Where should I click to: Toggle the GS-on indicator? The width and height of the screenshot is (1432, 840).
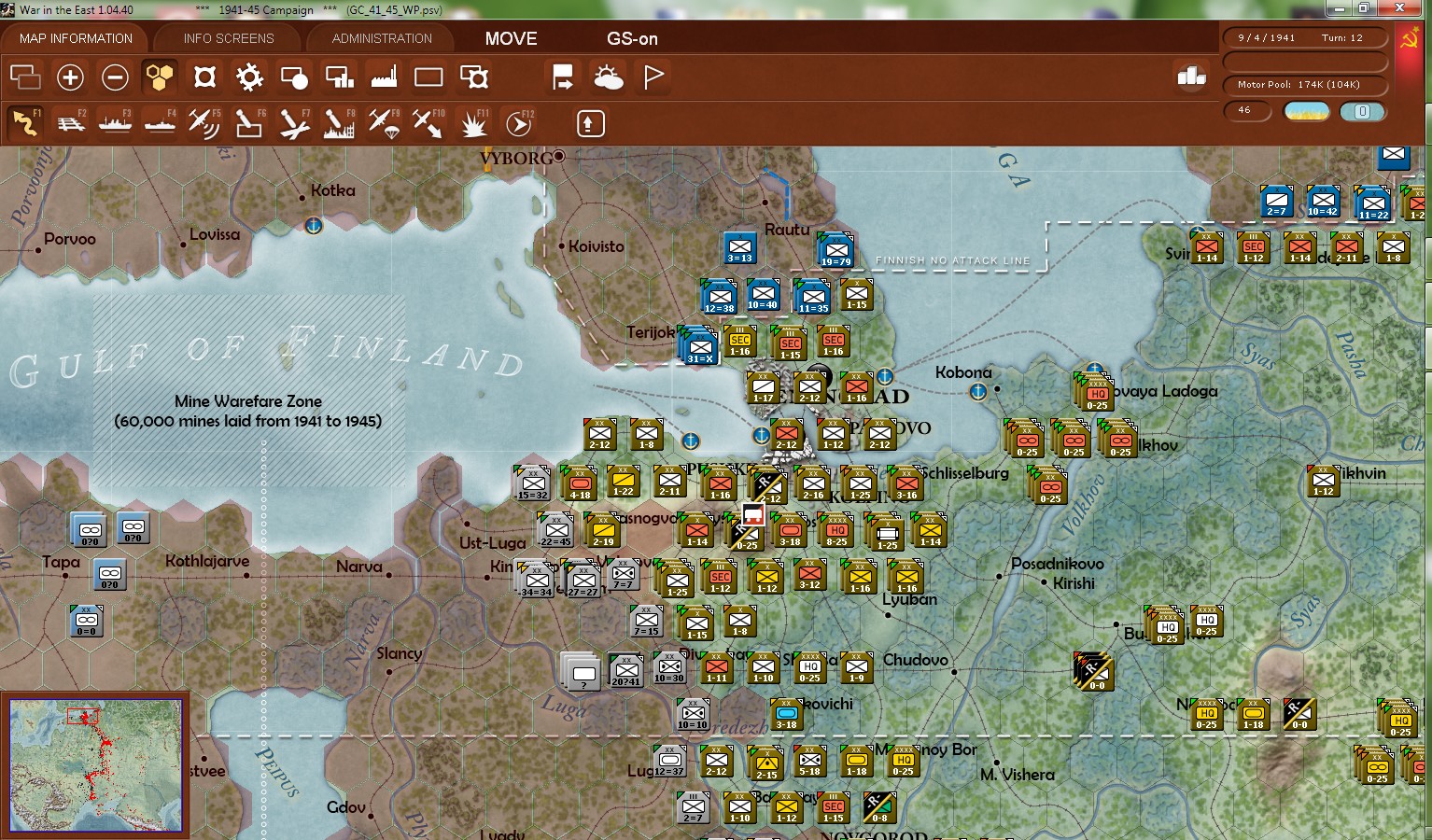tap(632, 38)
